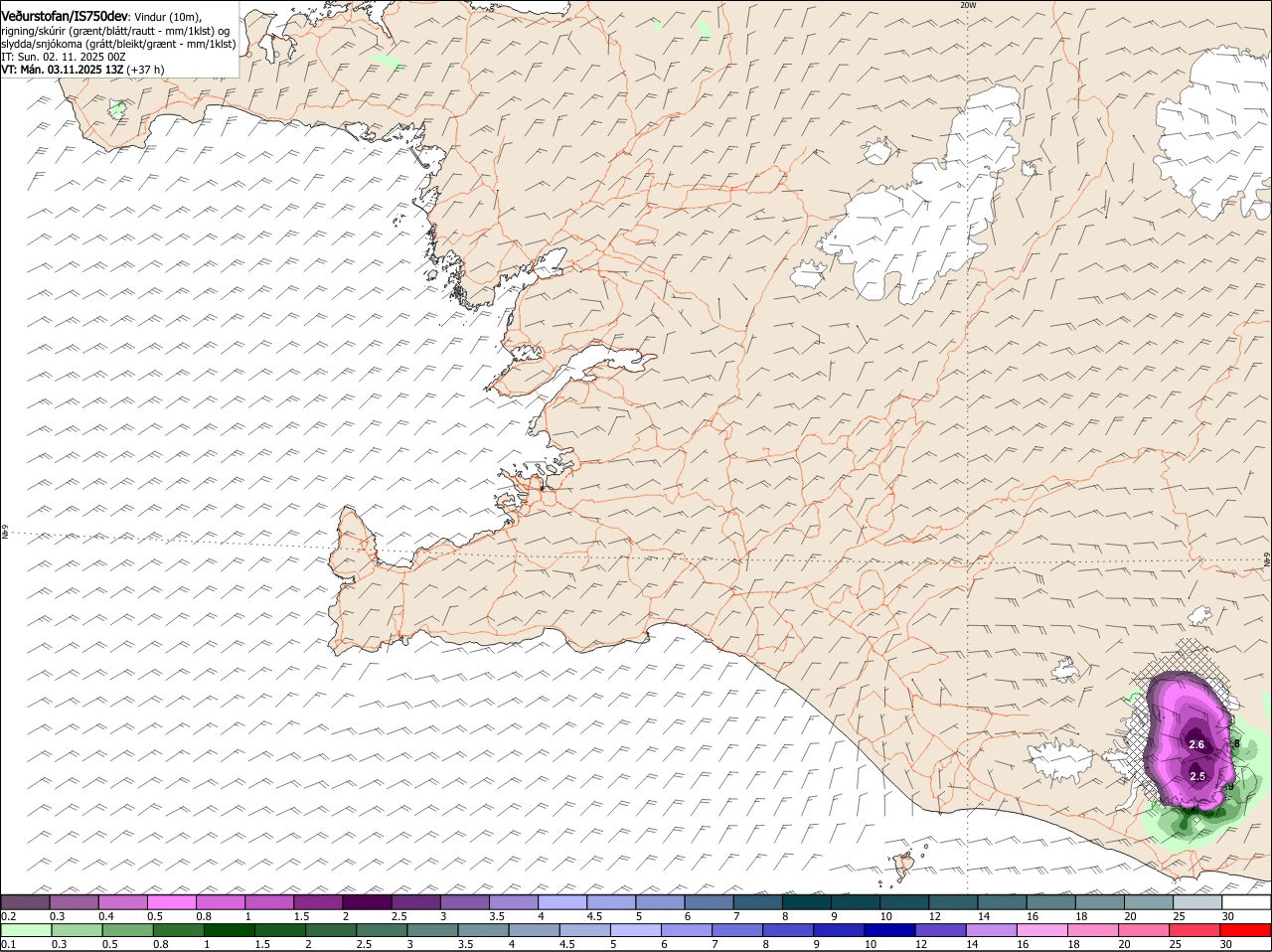Select the top-row swatch between 0.2 and 0.3
This screenshot has height=952, width=1272.
(27, 901)
